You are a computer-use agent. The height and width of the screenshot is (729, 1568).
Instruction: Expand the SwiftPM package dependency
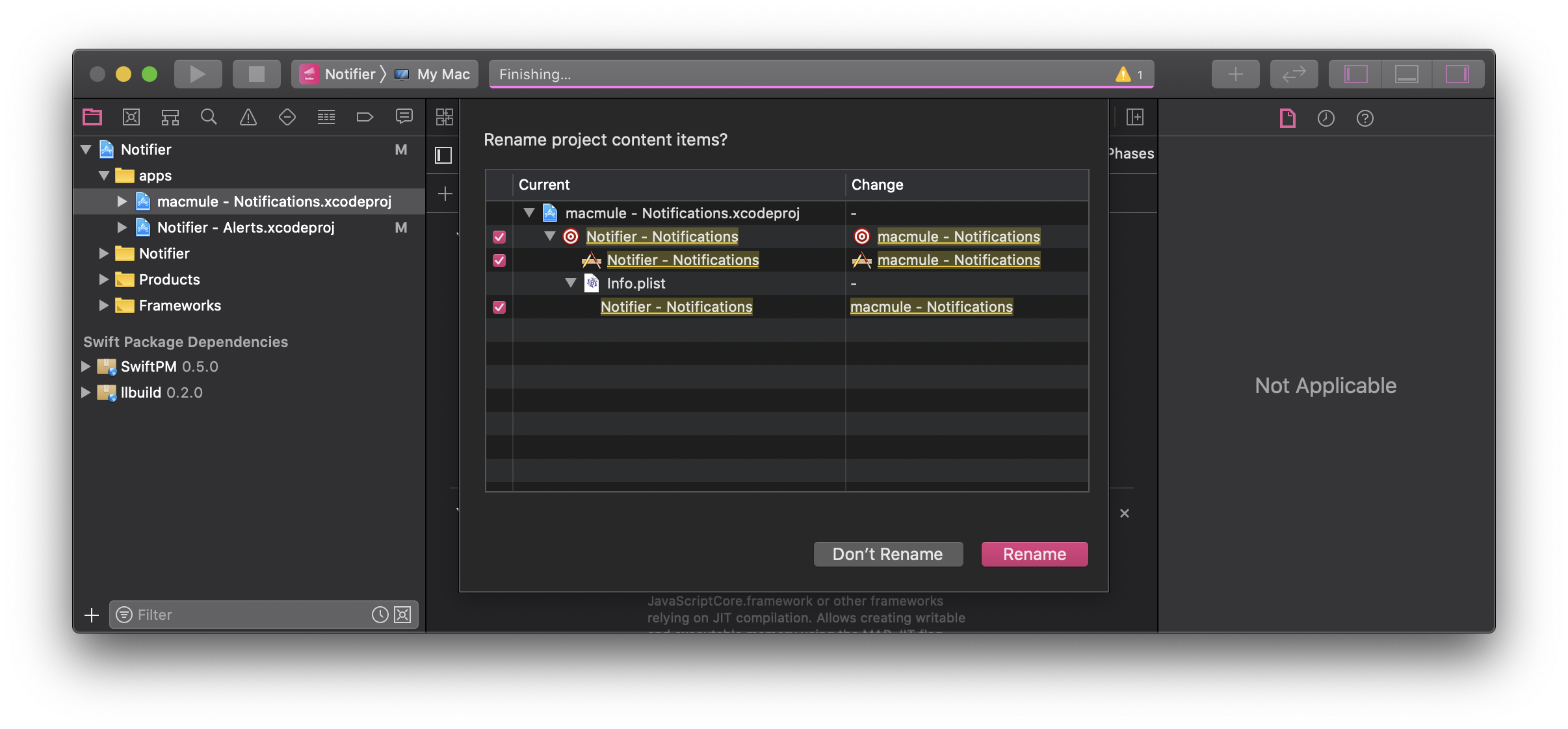[86, 366]
